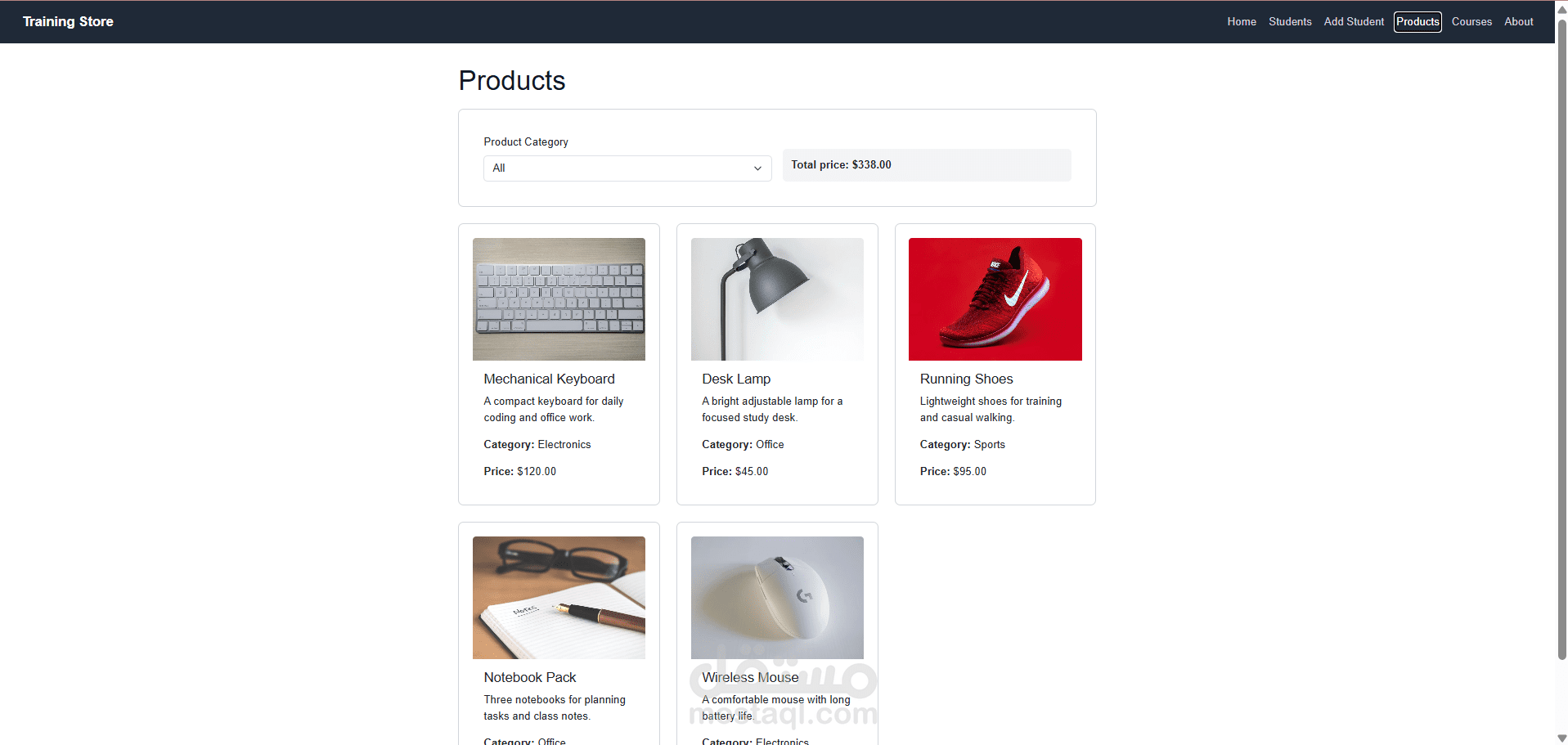Select the Products nav item

coord(1417,22)
